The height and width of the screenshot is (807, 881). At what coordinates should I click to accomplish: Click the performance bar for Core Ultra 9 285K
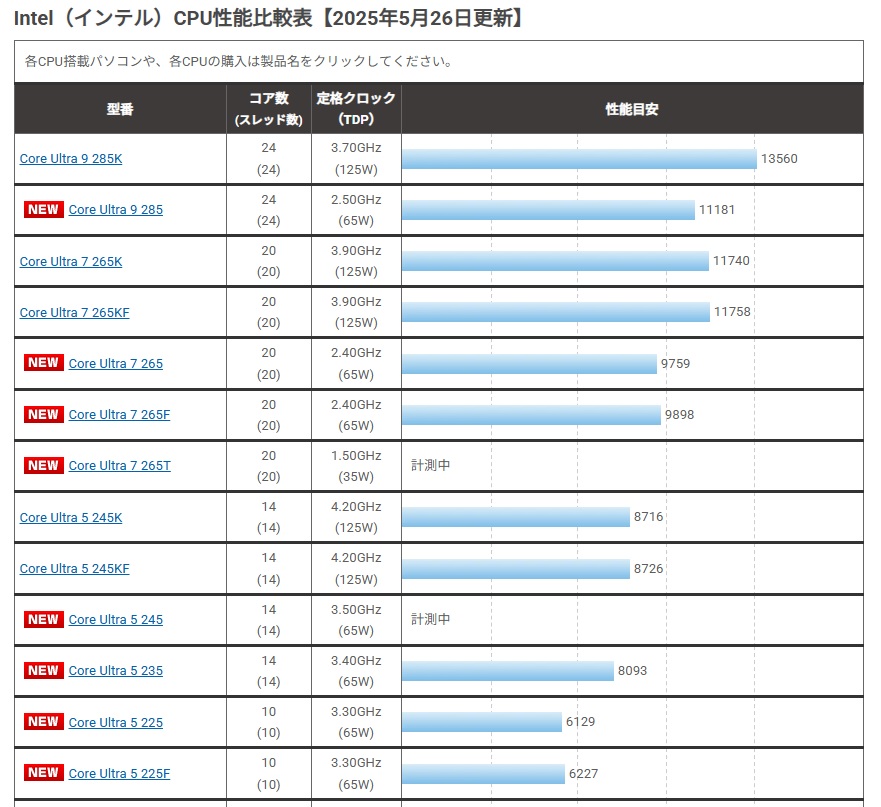click(579, 159)
